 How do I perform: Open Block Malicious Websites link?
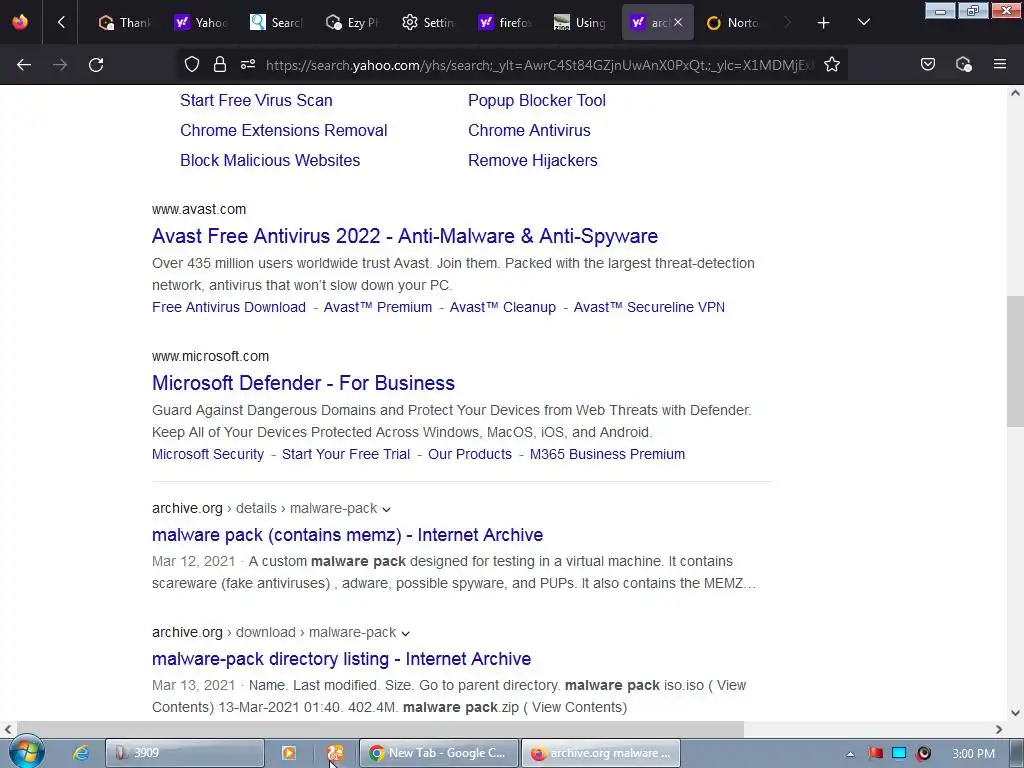(x=270, y=160)
